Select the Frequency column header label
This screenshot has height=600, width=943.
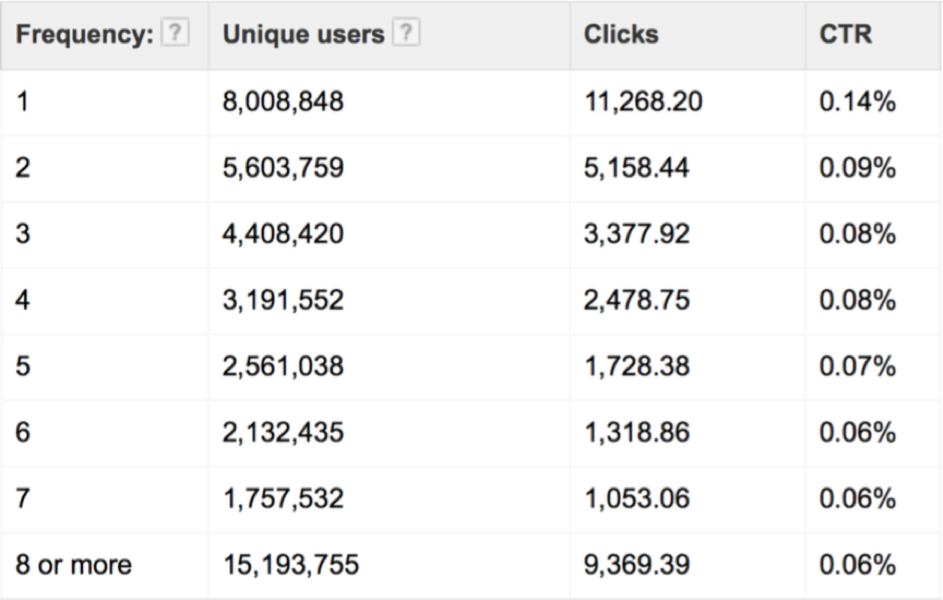(85, 35)
